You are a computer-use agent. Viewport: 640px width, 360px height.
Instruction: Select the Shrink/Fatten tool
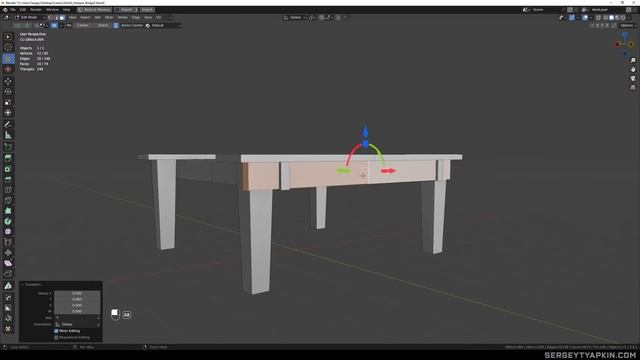click(8, 253)
